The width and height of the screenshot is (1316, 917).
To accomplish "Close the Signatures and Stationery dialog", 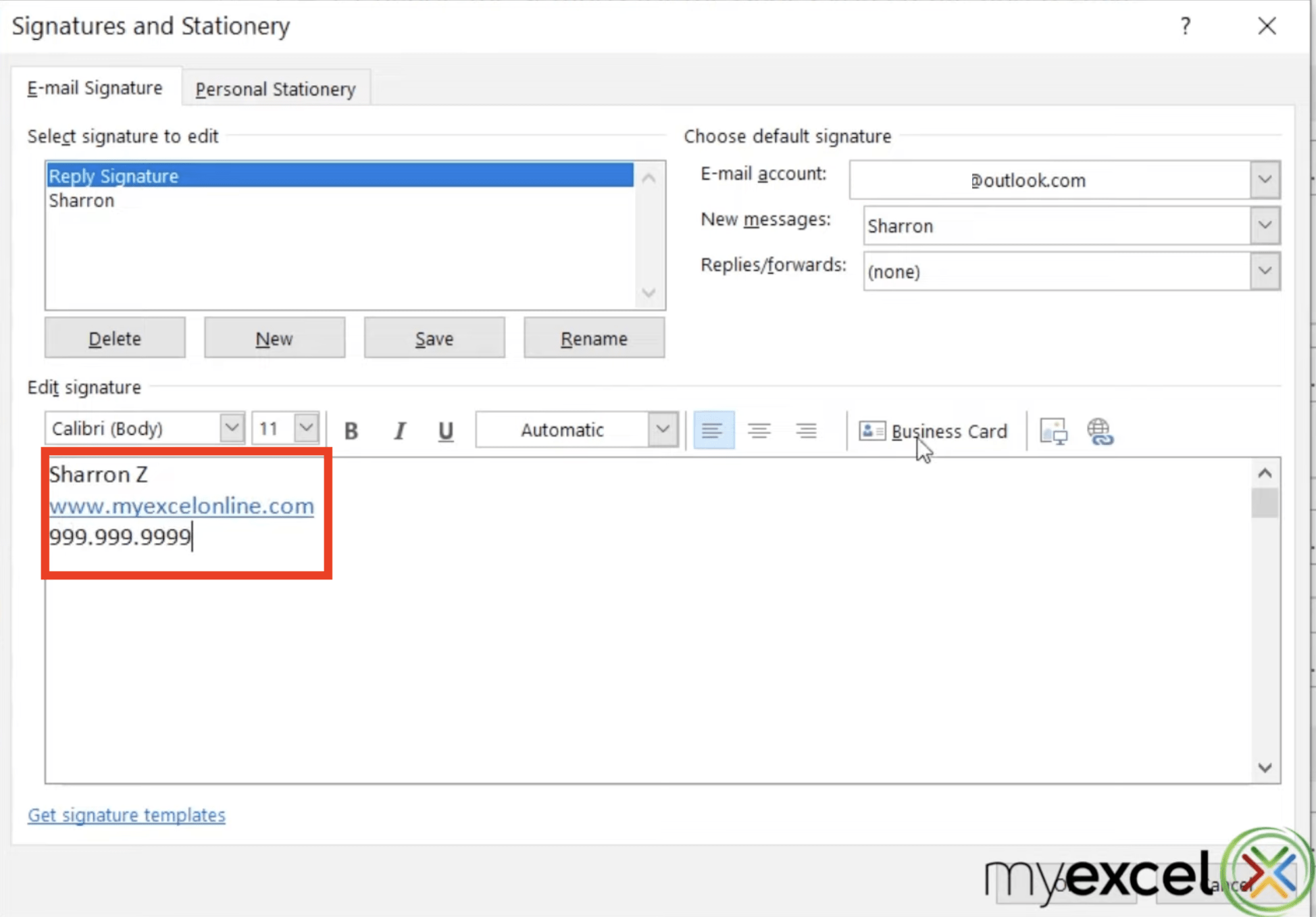I will [x=1267, y=26].
